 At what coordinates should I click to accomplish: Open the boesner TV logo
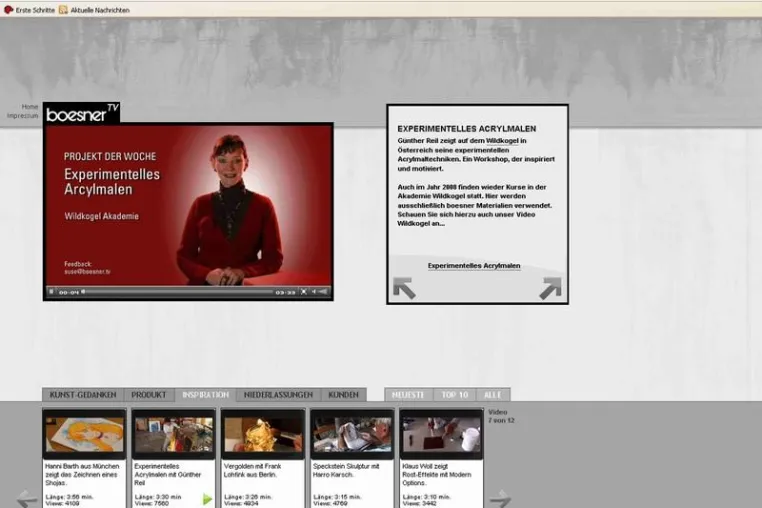tap(82, 113)
